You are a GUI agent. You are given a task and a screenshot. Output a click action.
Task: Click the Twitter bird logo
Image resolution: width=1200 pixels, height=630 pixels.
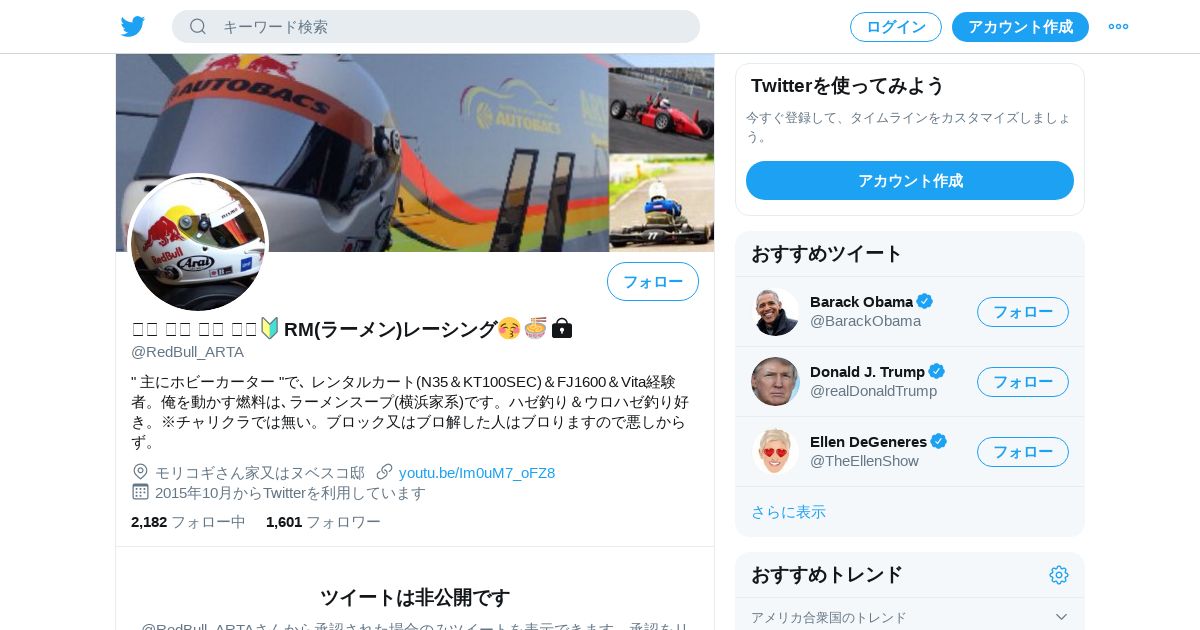point(133,27)
